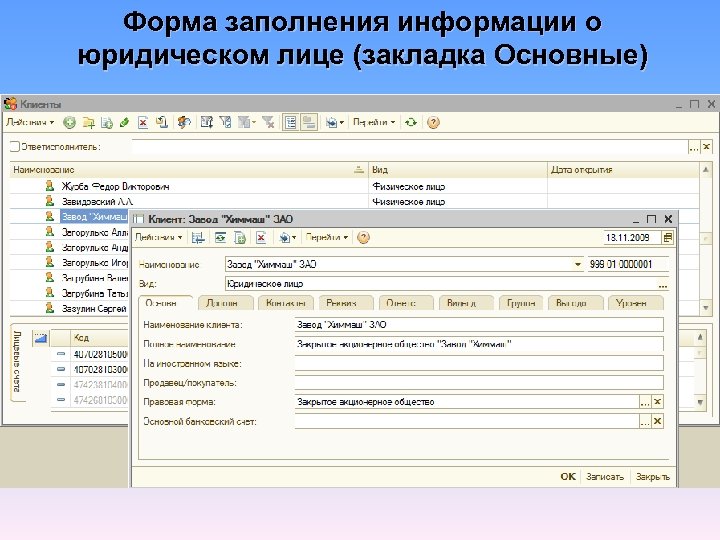Screen dimensions: 720x540
Task: Open the input-based-on dropdown icon in Клиент toolbar
Action: (x=287, y=237)
